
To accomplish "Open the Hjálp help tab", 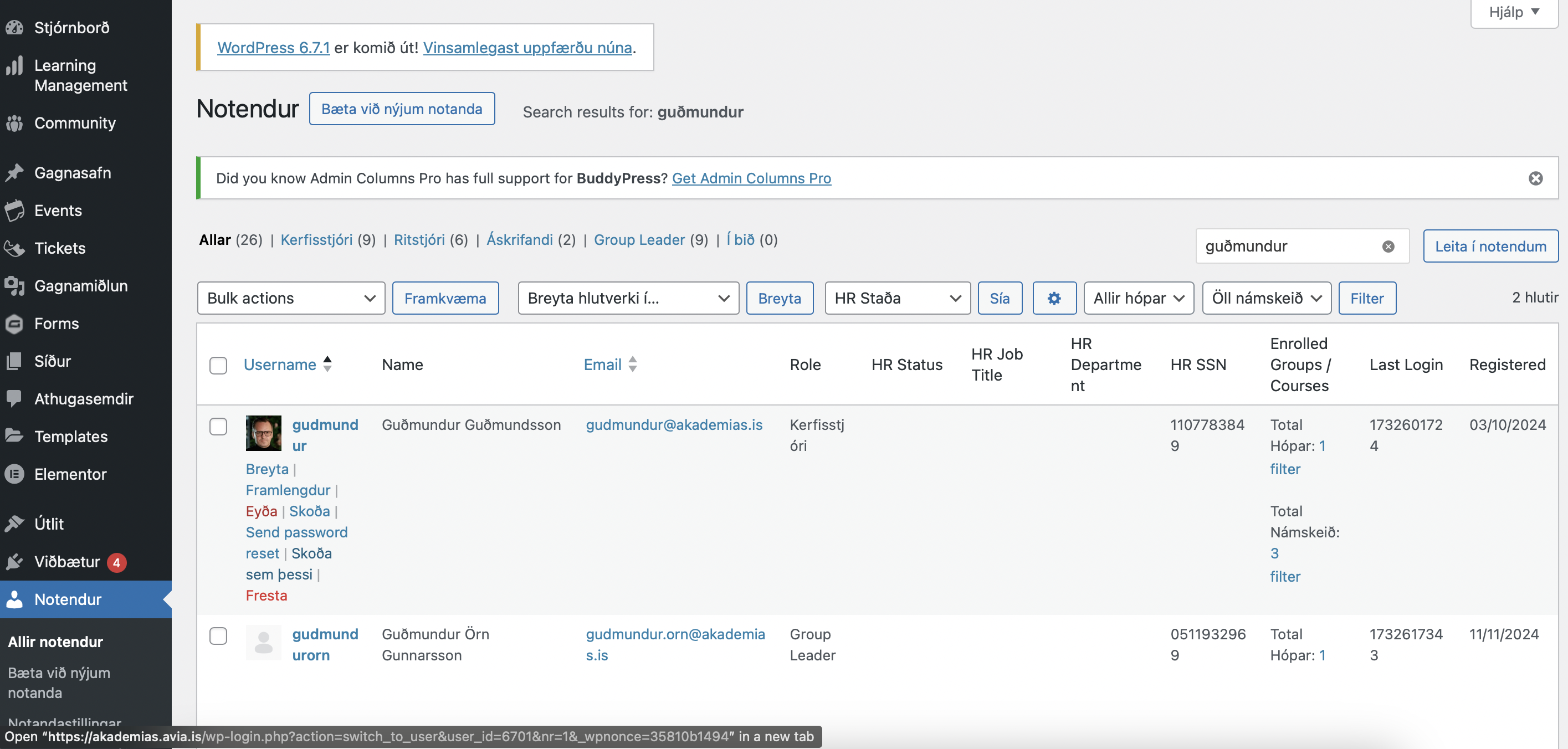I will coord(1514,12).
